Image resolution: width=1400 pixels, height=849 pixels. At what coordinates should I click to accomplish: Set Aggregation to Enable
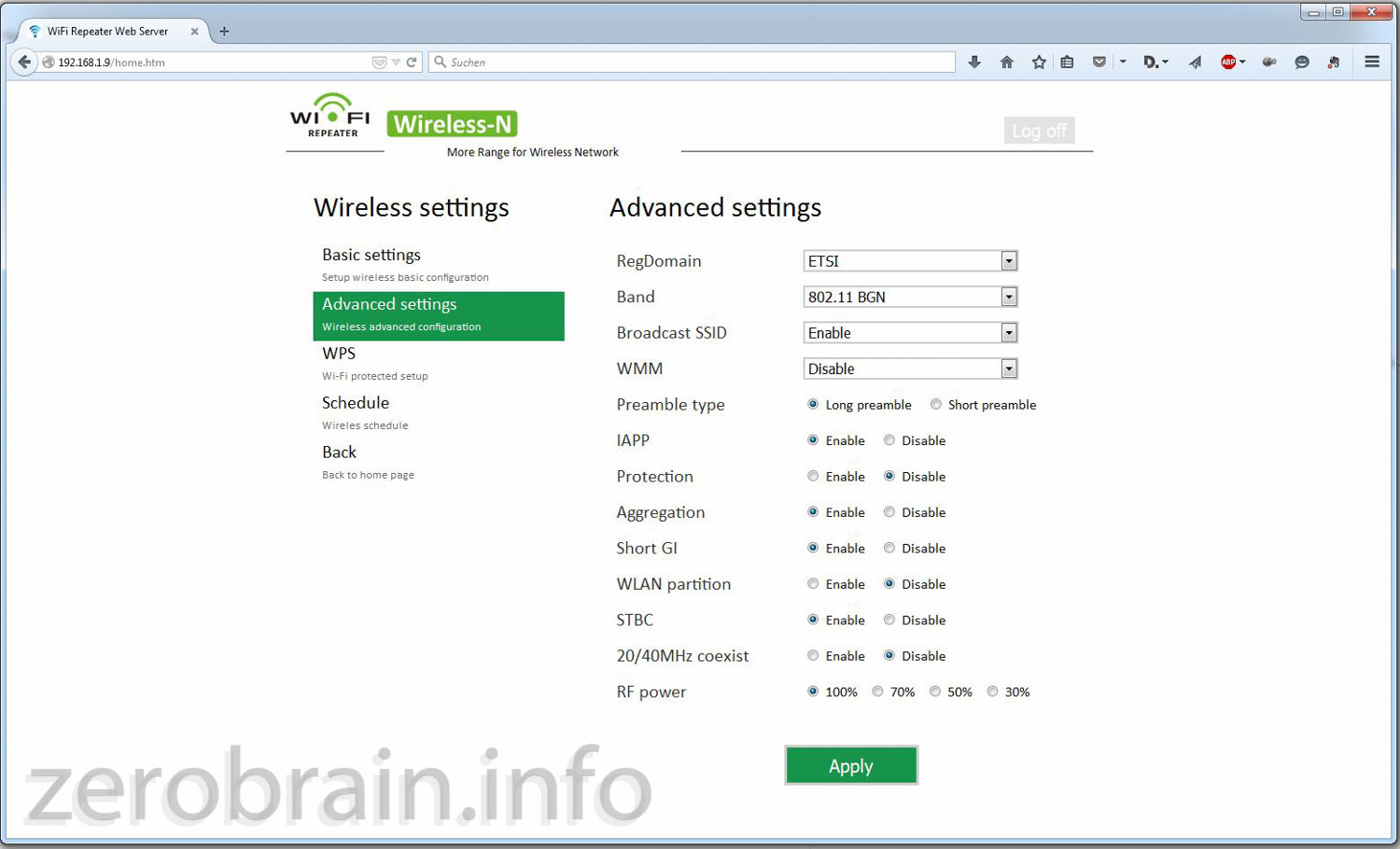point(813,512)
